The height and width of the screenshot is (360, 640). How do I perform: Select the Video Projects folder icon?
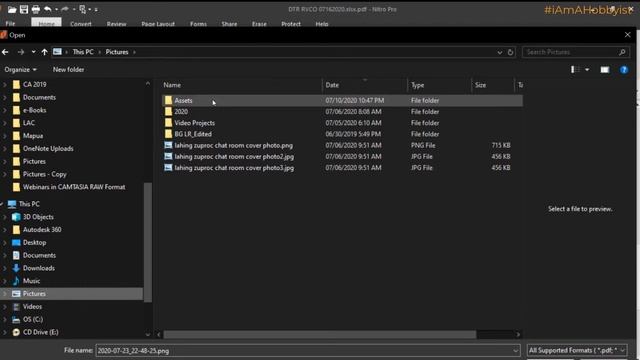(x=168, y=123)
